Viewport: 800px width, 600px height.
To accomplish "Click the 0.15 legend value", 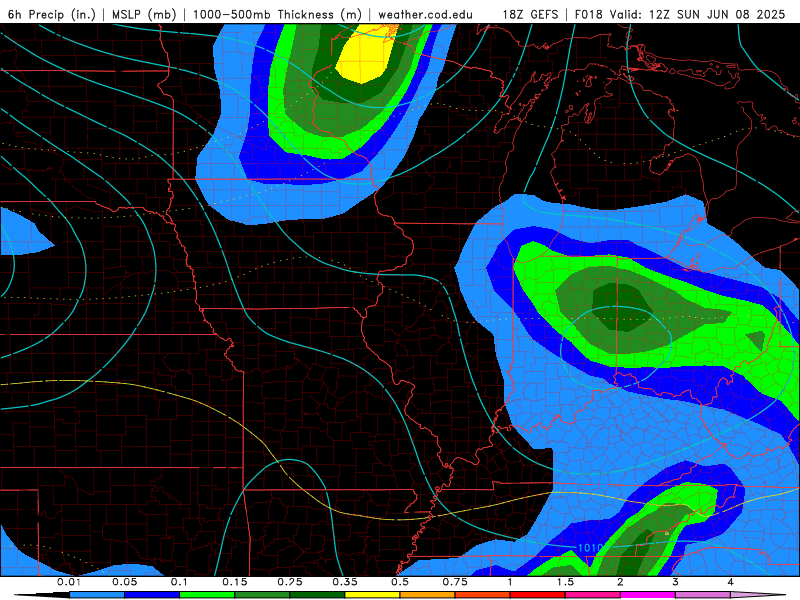I will [235, 582].
